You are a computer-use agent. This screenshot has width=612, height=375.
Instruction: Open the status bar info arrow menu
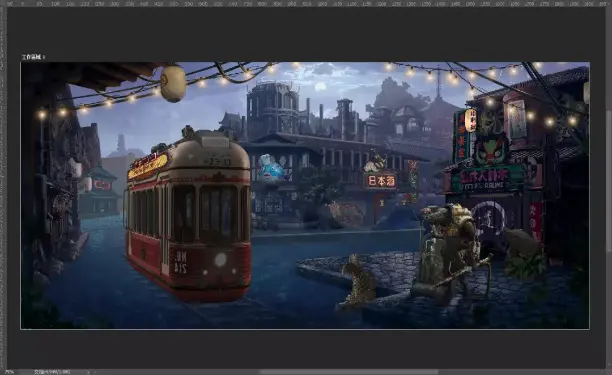tap(88, 372)
